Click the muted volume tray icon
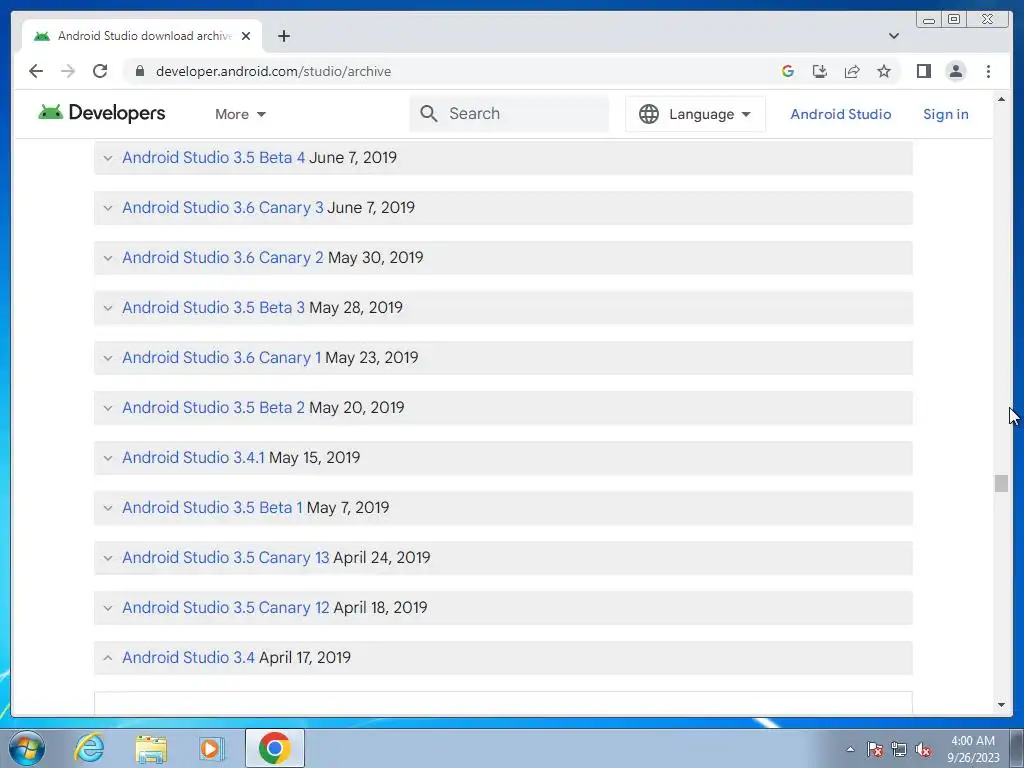 (923, 749)
